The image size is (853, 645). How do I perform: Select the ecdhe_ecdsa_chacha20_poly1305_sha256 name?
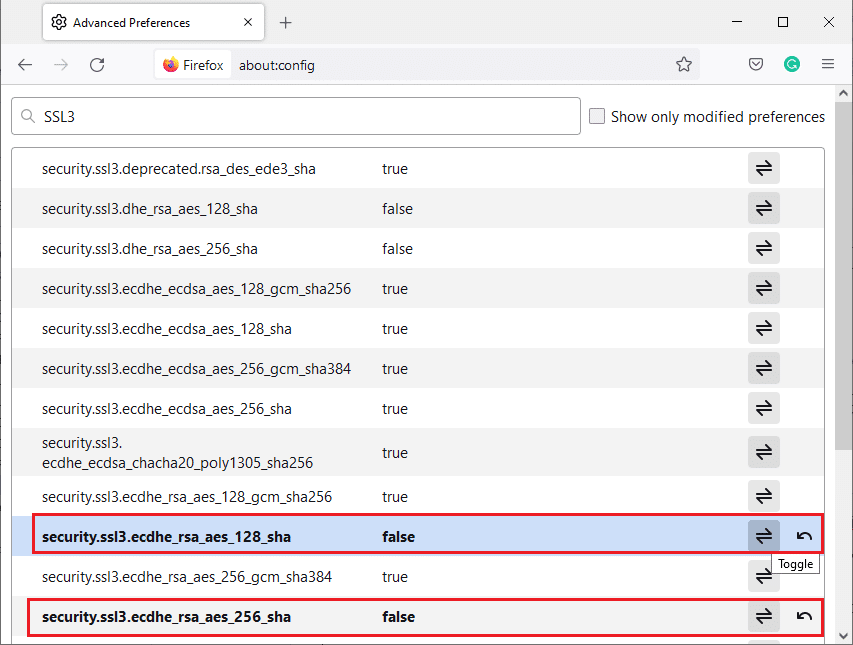[x=177, y=452]
